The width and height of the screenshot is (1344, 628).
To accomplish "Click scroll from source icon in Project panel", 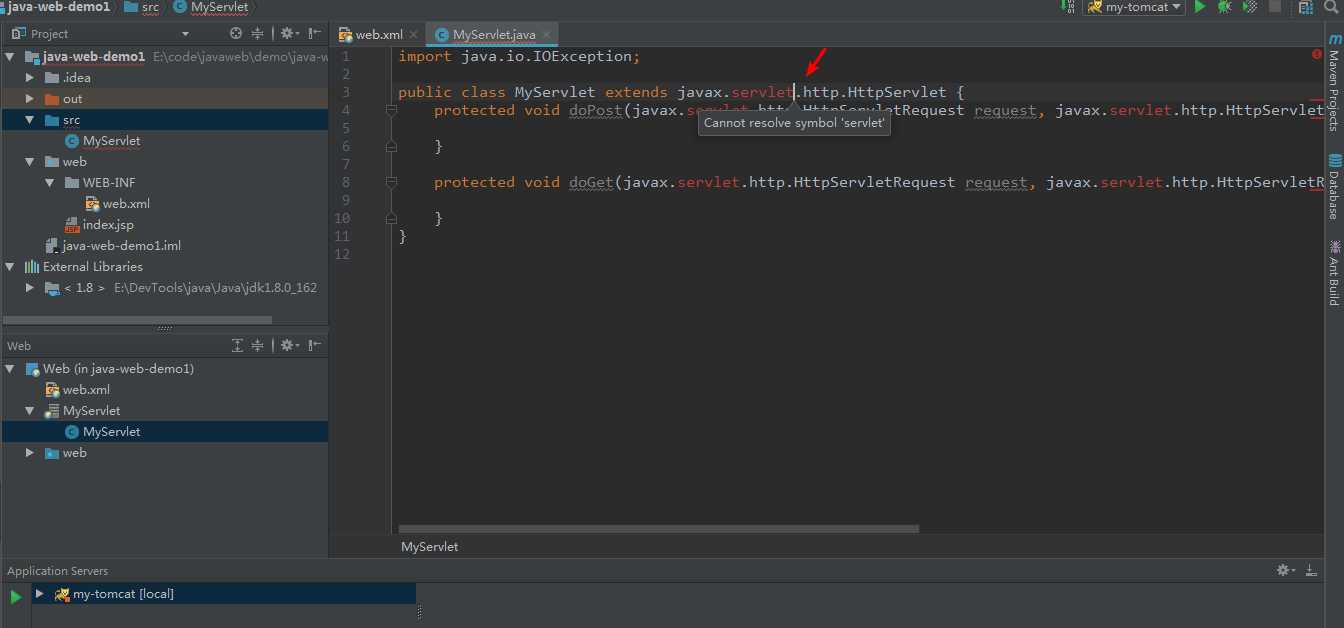I will 236,33.
